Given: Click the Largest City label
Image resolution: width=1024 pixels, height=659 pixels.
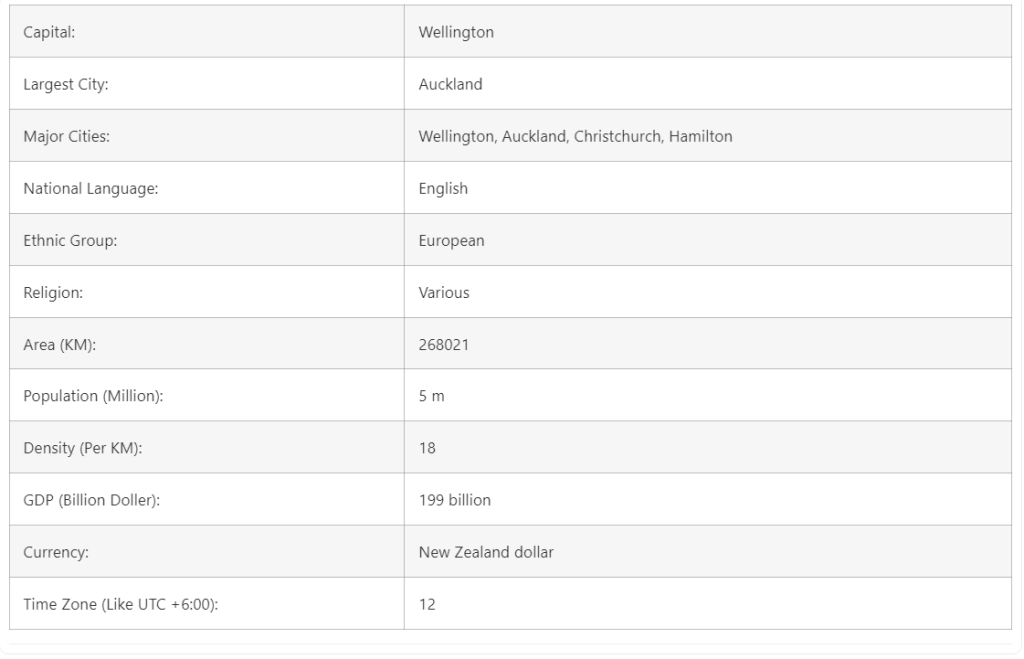Looking at the screenshot, I should click(66, 84).
